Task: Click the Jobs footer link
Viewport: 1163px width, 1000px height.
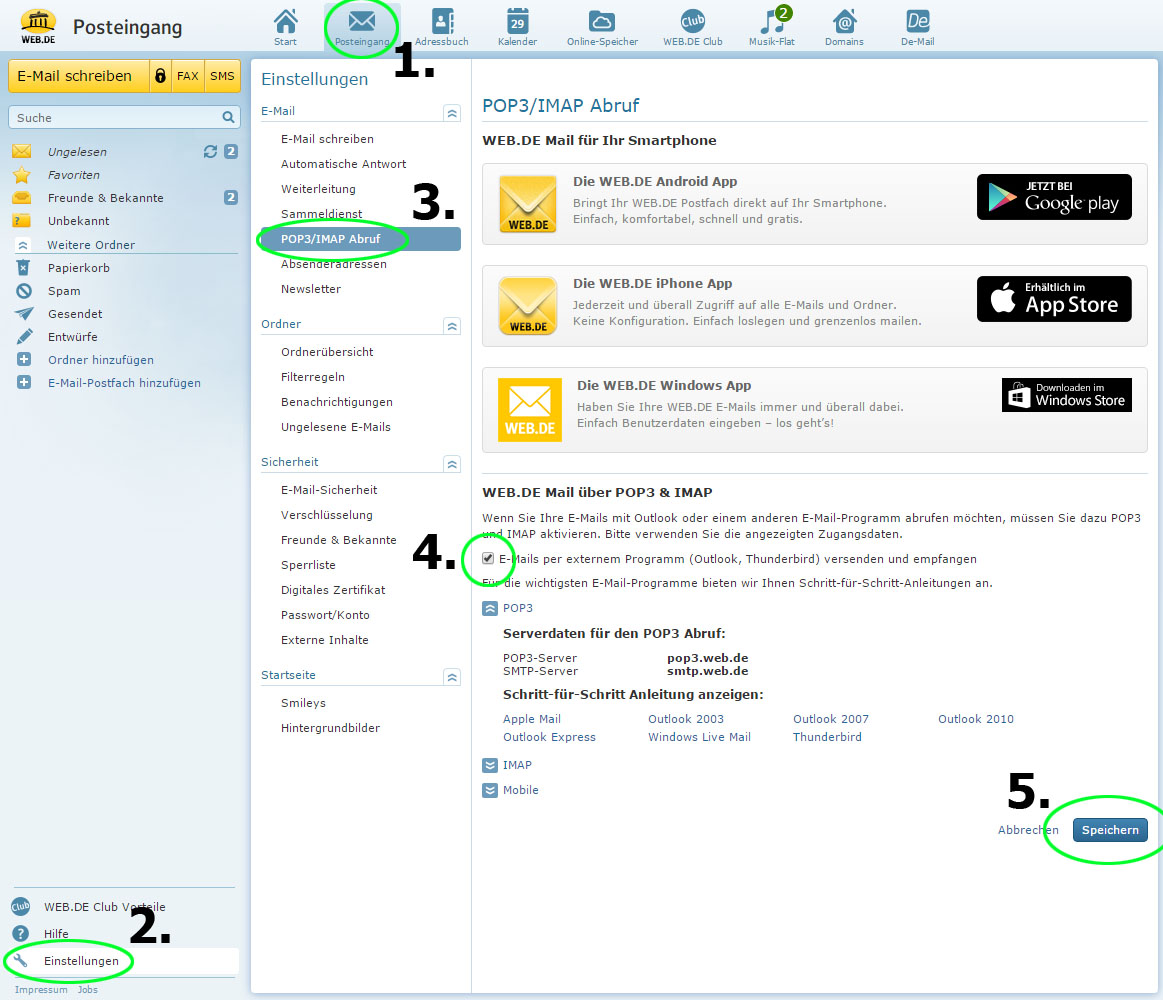Action: [x=88, y=990]
